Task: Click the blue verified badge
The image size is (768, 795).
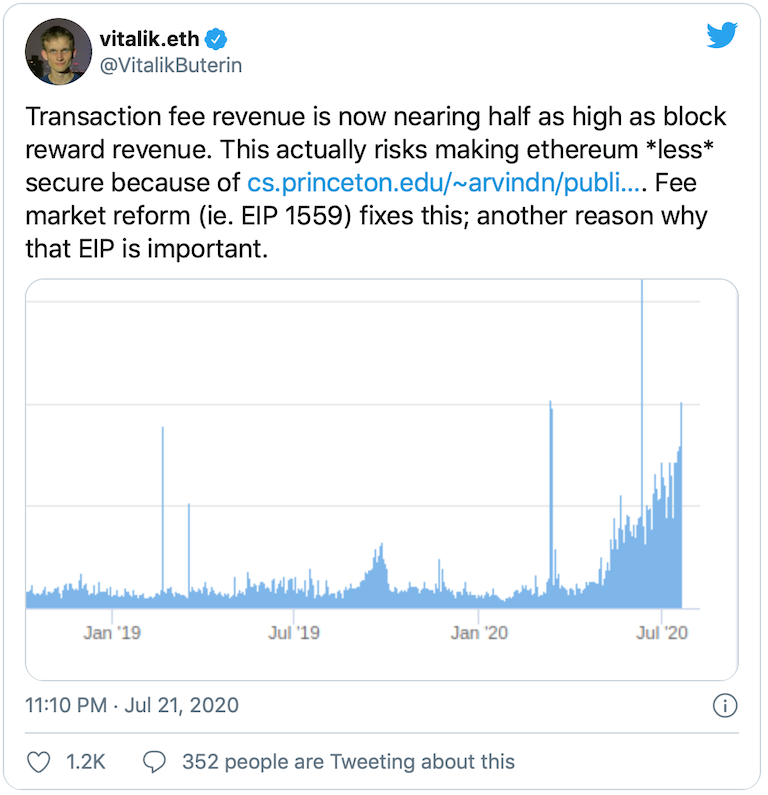Action: (x=216, y=39)
